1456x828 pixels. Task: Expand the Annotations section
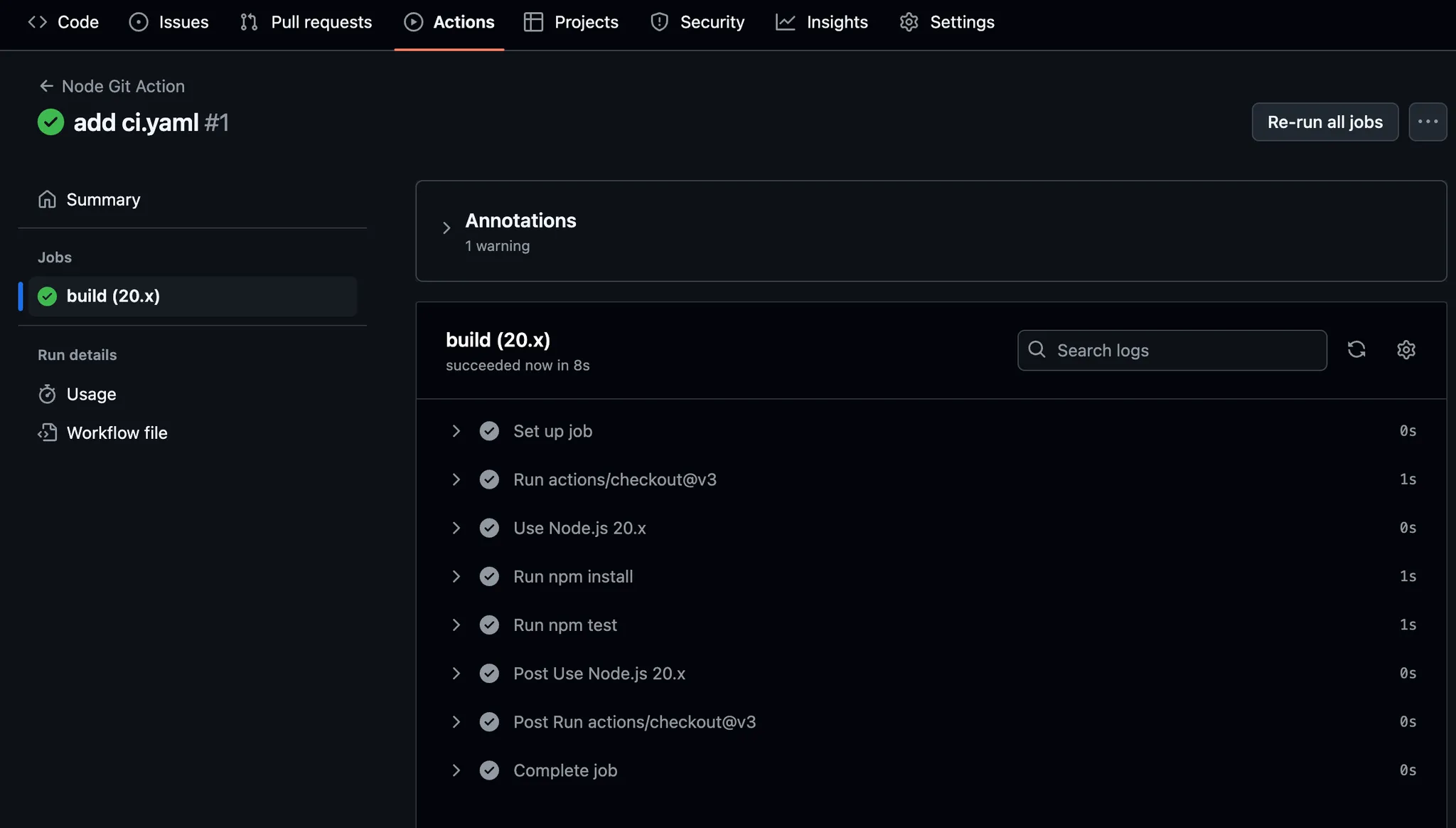click(x=446, y=228)
